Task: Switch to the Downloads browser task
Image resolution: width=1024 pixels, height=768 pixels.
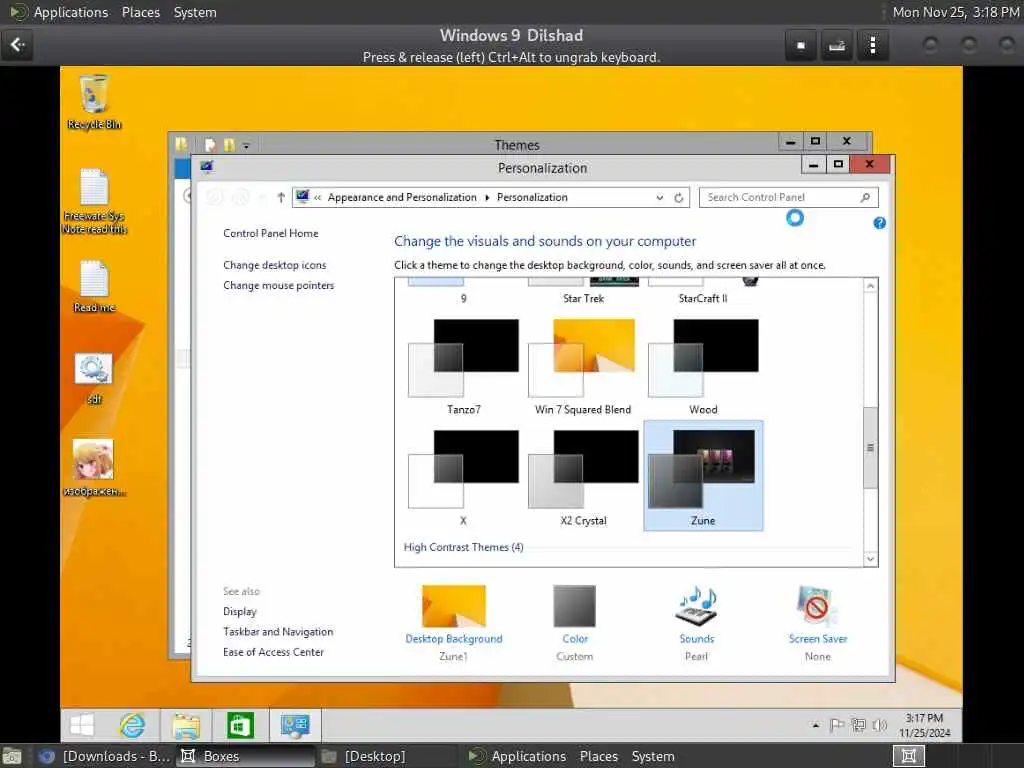Action: [104, 756]
